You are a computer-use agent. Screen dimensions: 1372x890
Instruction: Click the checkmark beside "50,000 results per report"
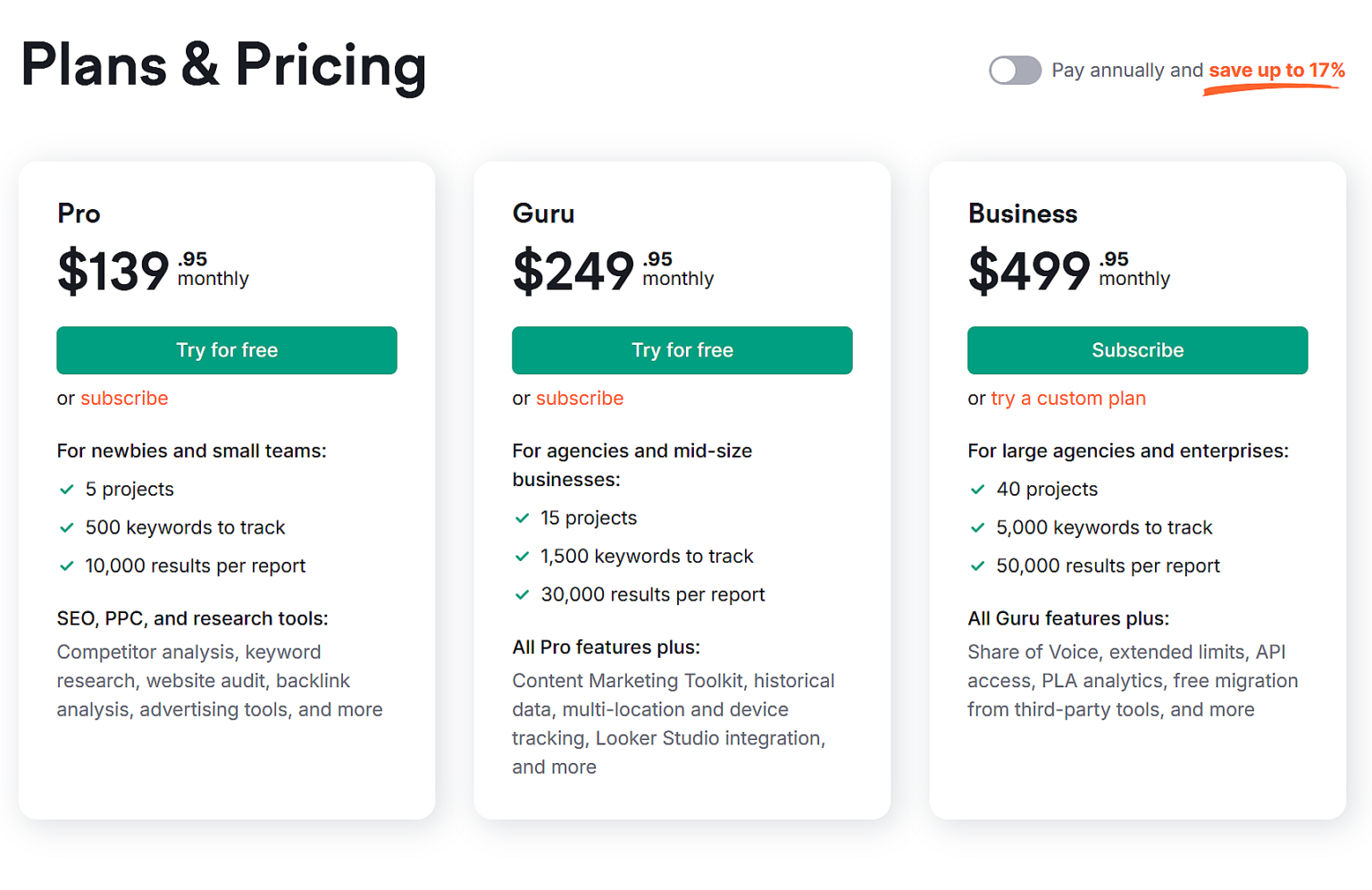pos(978,566)
